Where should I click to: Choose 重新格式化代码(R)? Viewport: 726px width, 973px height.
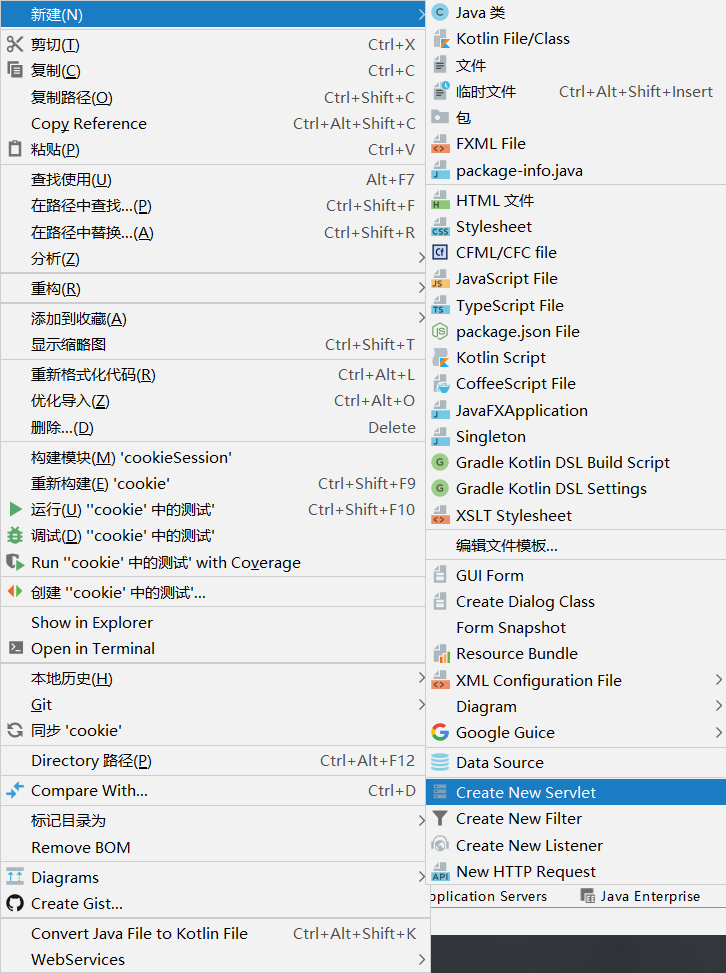point(213,375)
